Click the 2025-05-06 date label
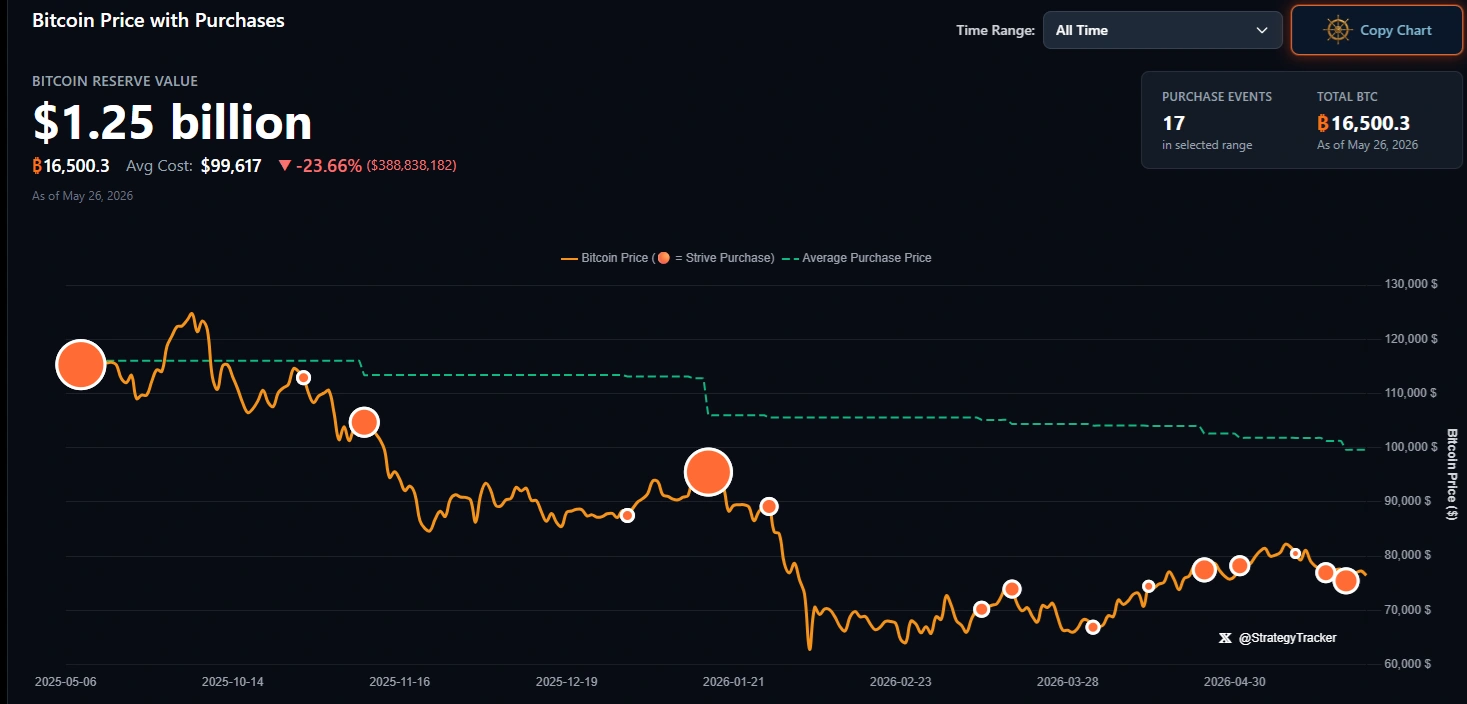 (65, 682)
